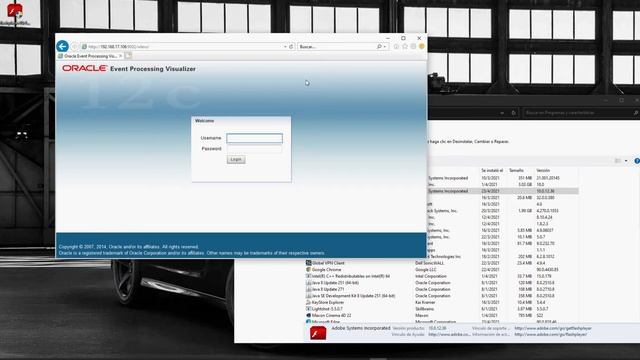The width and height of the screenshot is (640, 360).
Task: Expand view options dropdown in Programs window
Action: tap(626, 161)
